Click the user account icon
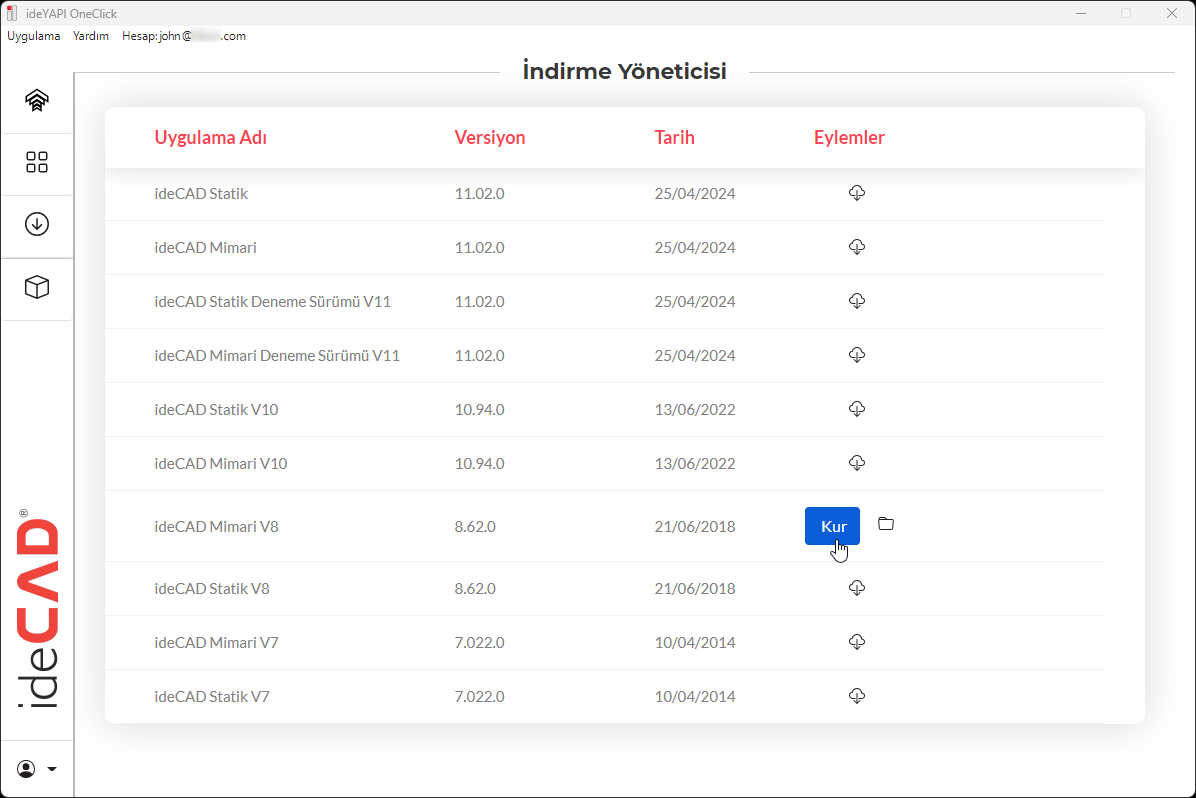This screenshot has width=1196, height=798. pos(26,769)
